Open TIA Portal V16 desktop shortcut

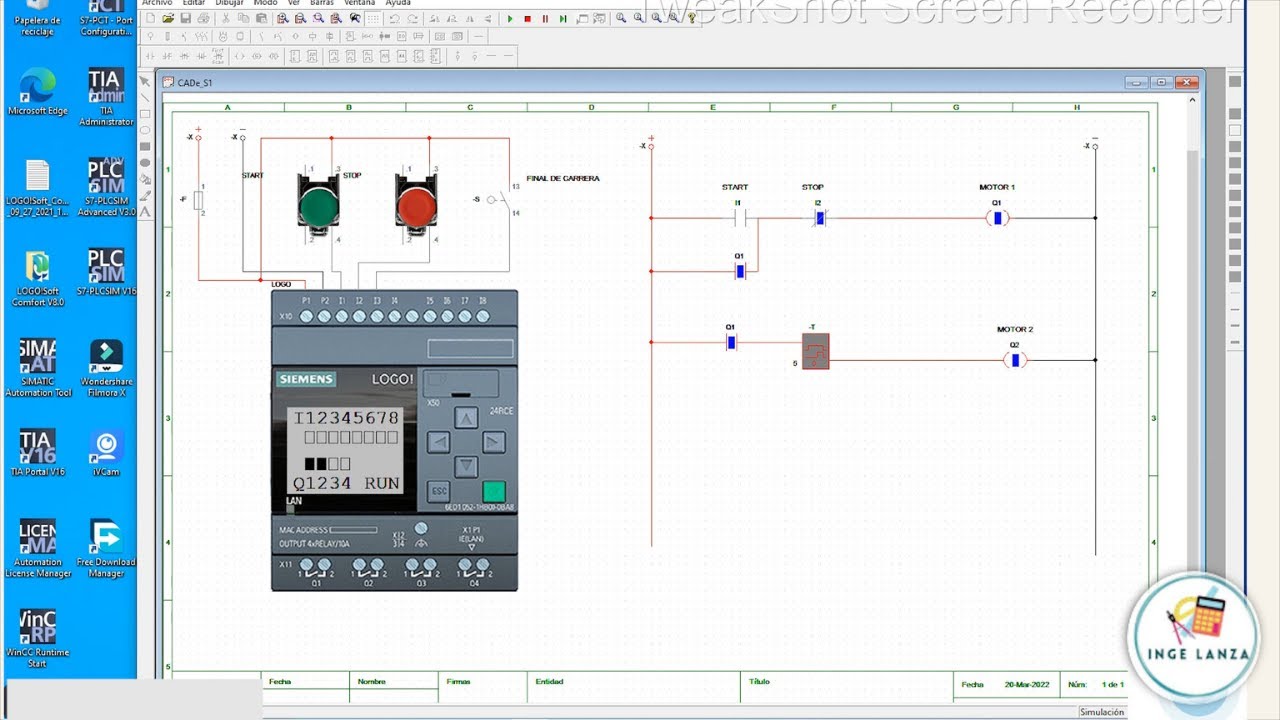[x=37, y=453]
